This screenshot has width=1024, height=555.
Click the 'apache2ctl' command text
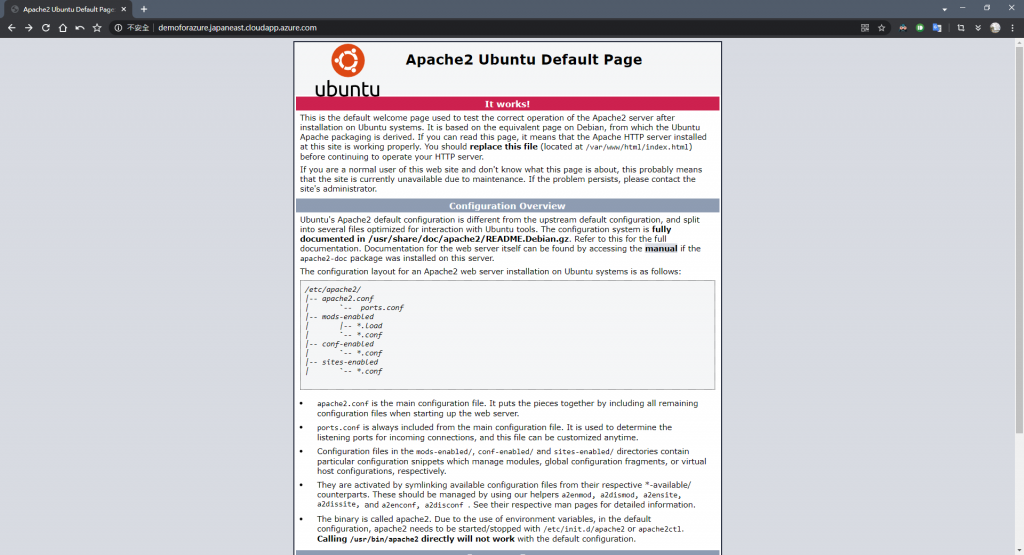(x=660, y=530)
